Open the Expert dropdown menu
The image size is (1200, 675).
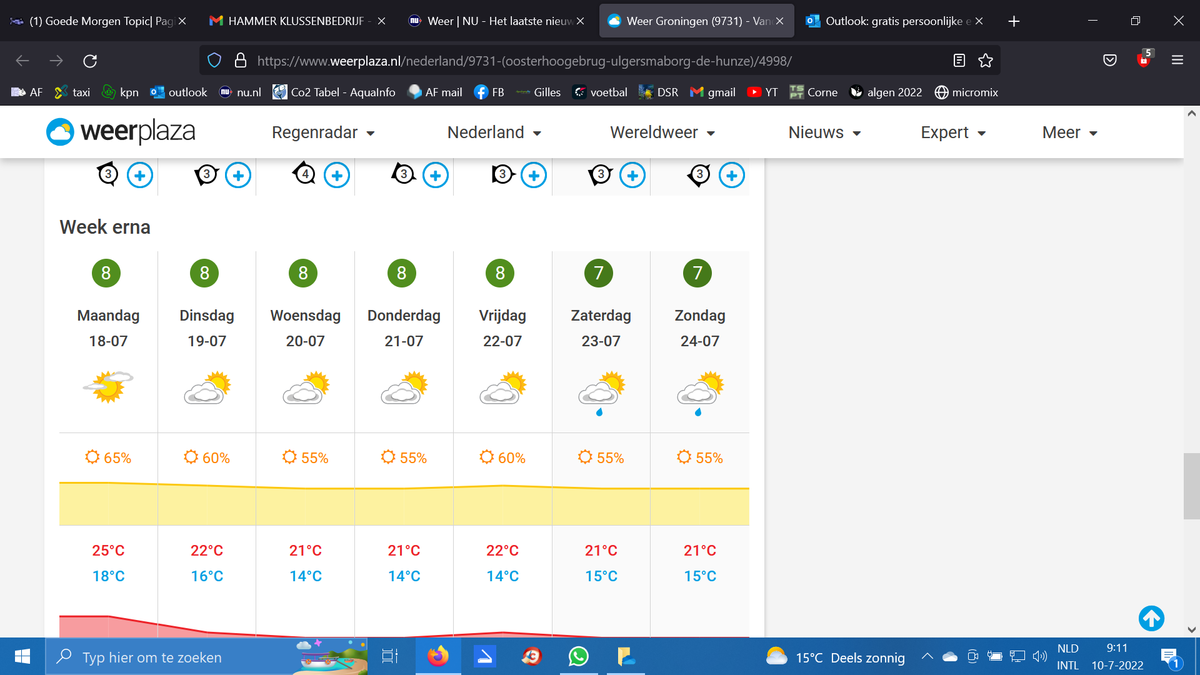(953, 132)
